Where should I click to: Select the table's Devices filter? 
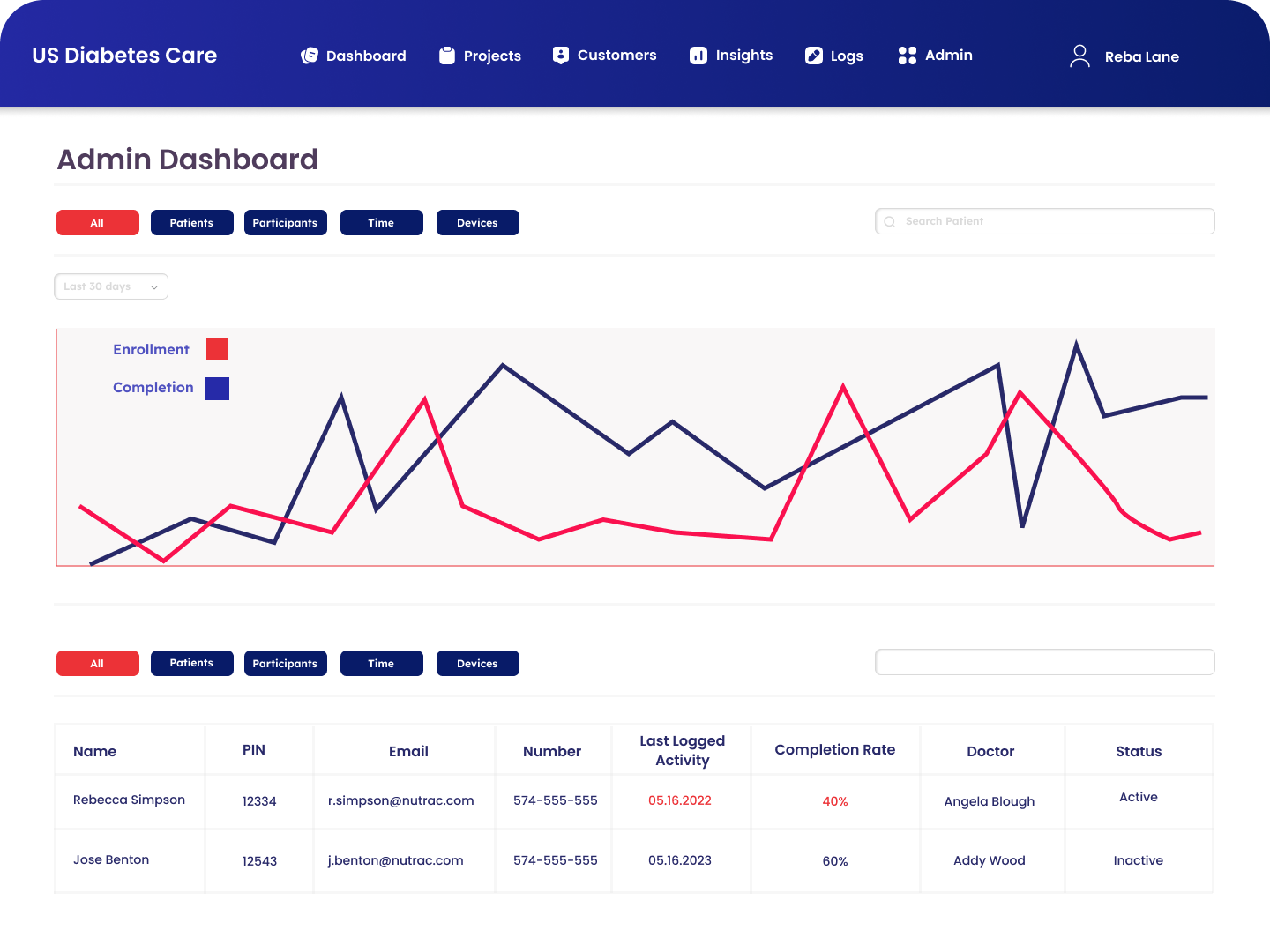pos(478,663)
